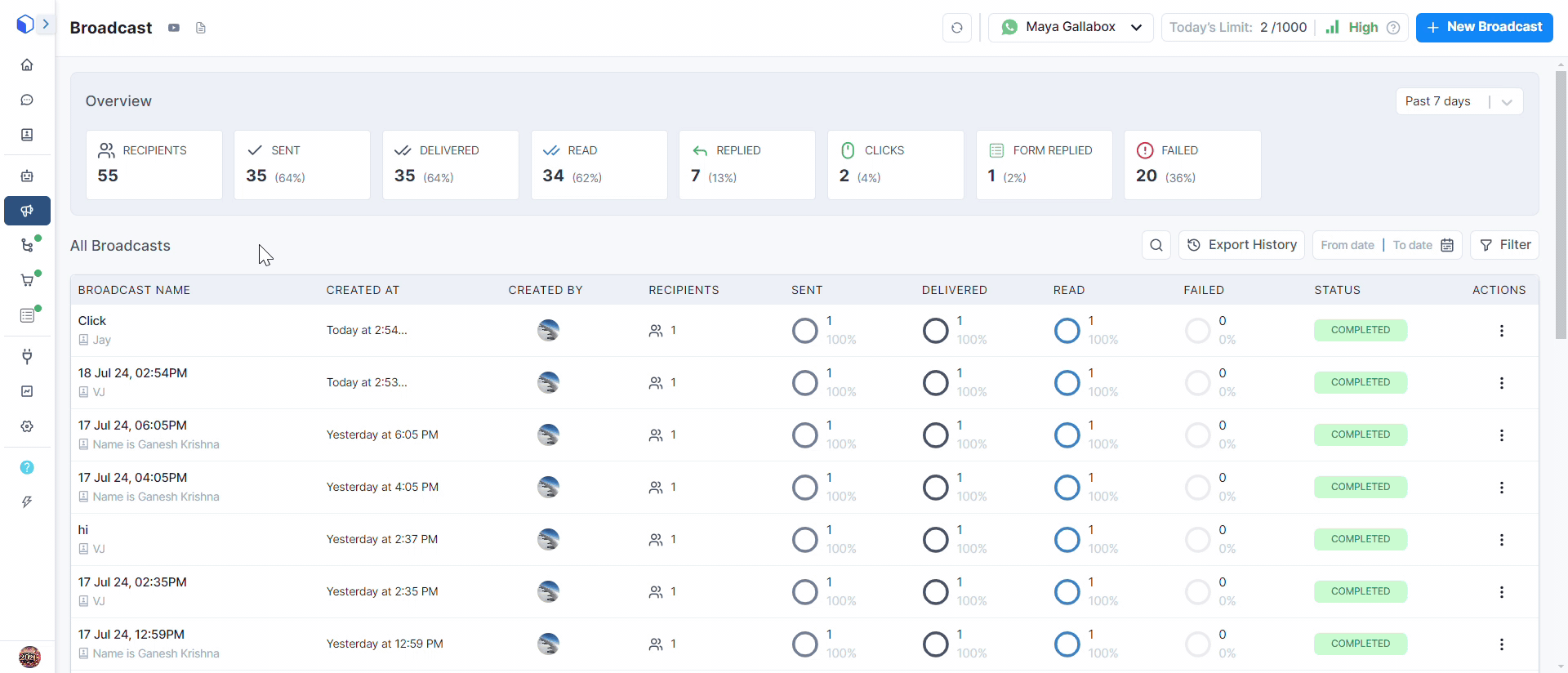This screenshot has height=673, width=1568.
Task: Open actions menu for the Click broadcast
Action: [x=1501, y=331]
